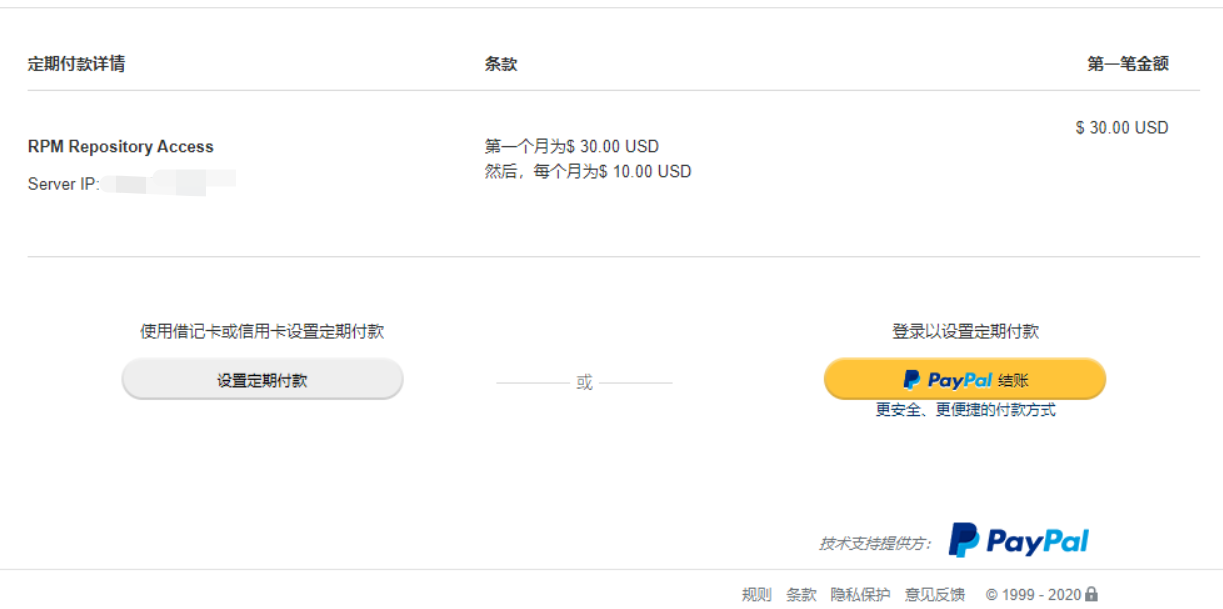Click the 第一笔金额 column header
The height and width of the screenshot is (609, 1223).
1128,64
